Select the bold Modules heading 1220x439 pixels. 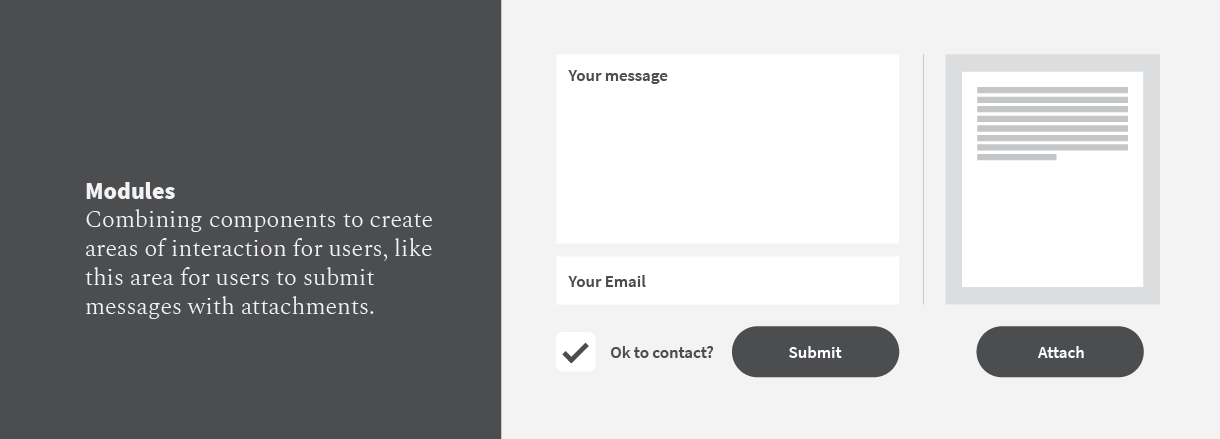click(x=130, y=191)
